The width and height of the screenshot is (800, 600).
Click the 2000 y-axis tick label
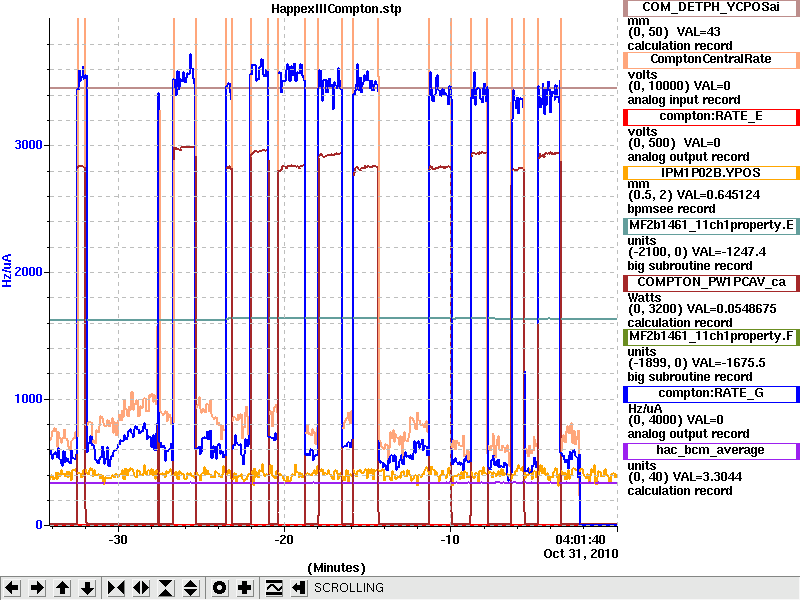[x=28, y=271]
